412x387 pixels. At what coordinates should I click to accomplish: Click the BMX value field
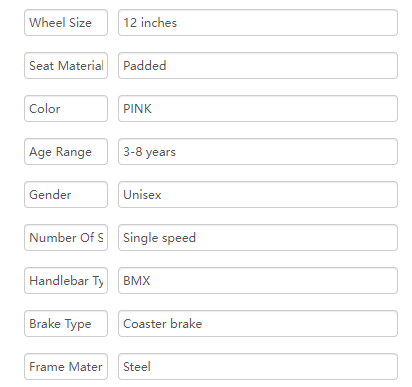tap(258, 281)
